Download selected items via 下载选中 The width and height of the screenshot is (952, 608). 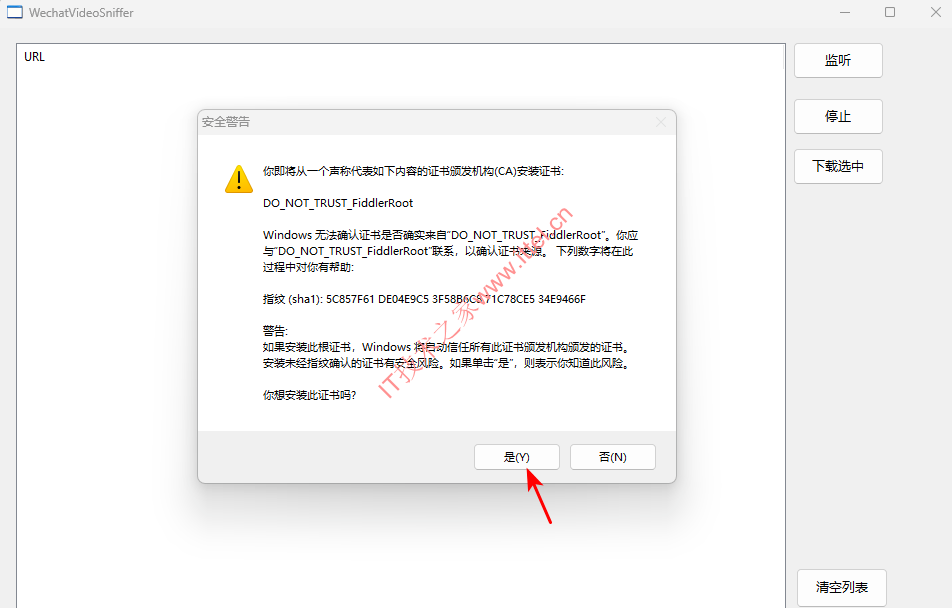pos(838,166)
